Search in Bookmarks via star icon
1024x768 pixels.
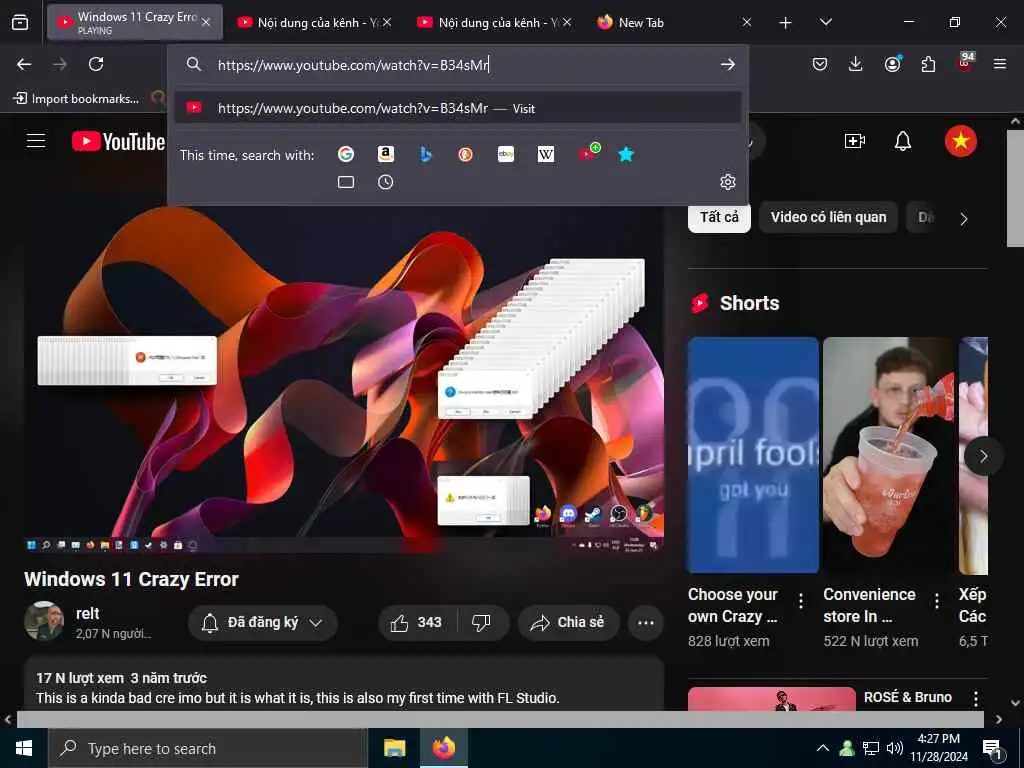click(626, 154)
